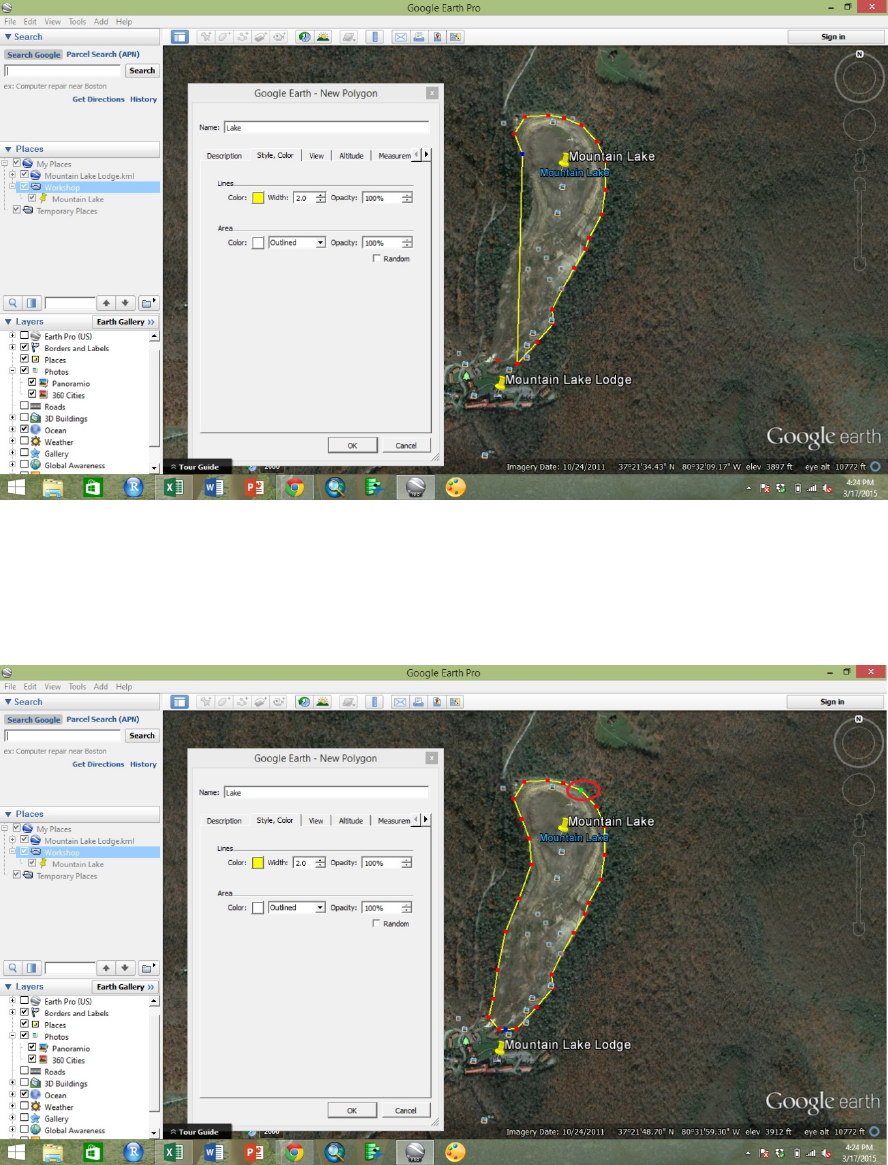Click Search button in top screenshot
This screenshot has height=1165, width=888.
tap(142, 71)
